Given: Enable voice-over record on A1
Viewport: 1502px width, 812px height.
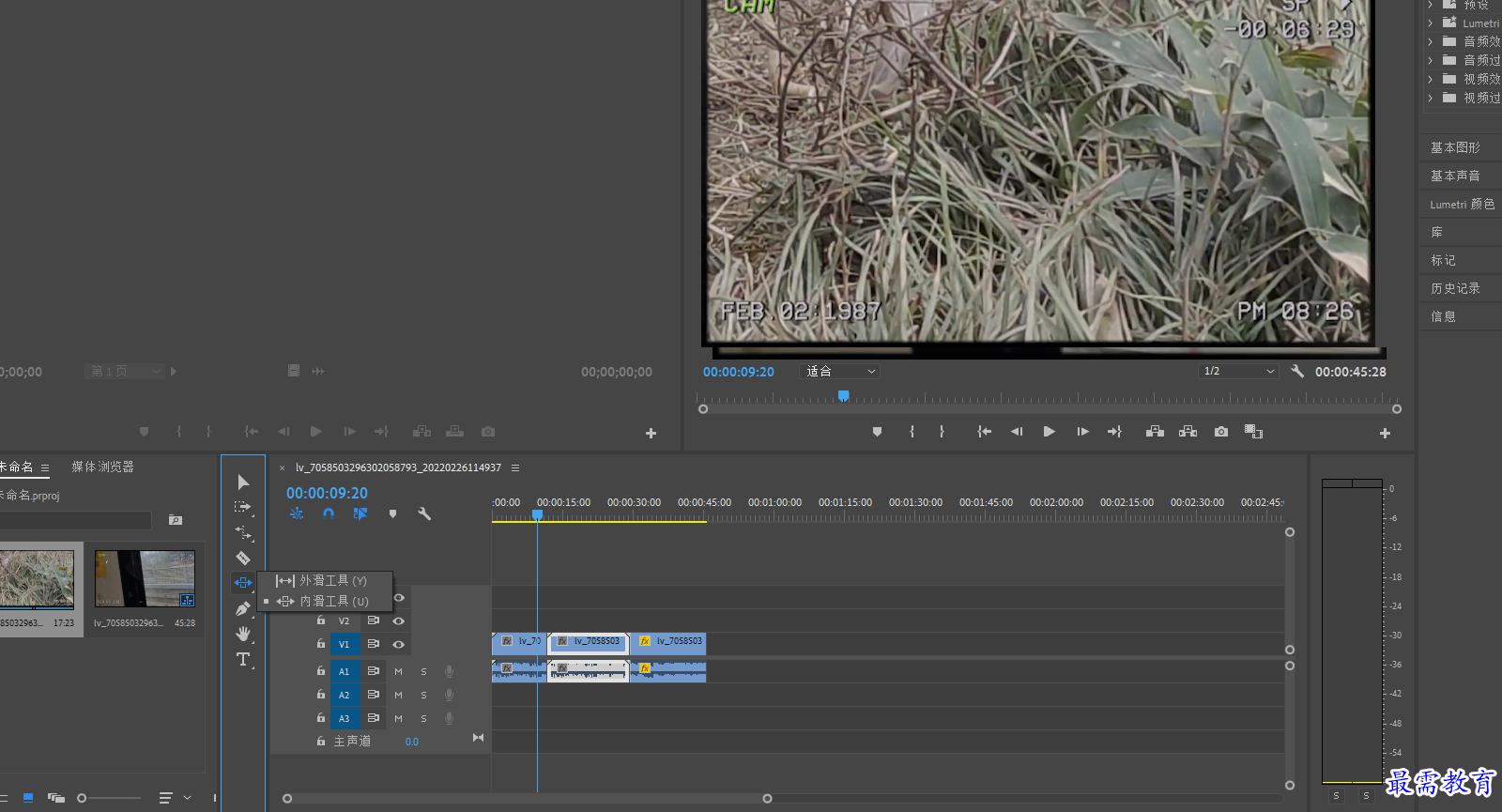Looking at the screenshot, I should [x=449, y=671].
